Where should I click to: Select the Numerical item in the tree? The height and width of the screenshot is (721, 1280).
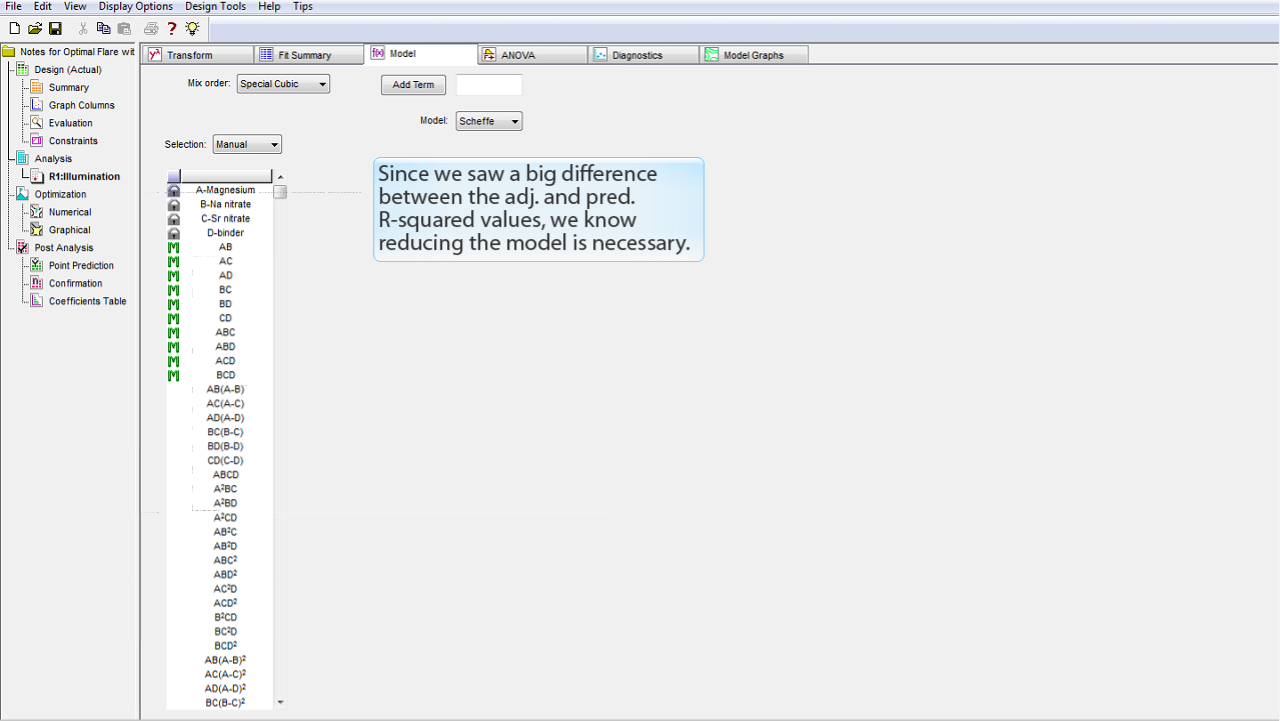70,212
